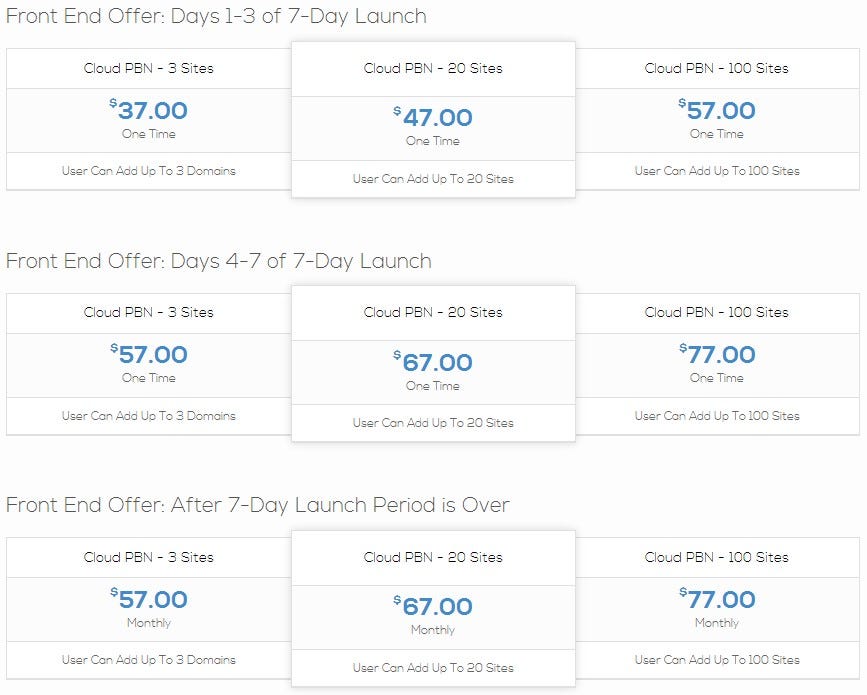867x695 pixels.
Task: Click the $67.00 One Time price
Action: [x=433, y=362]
